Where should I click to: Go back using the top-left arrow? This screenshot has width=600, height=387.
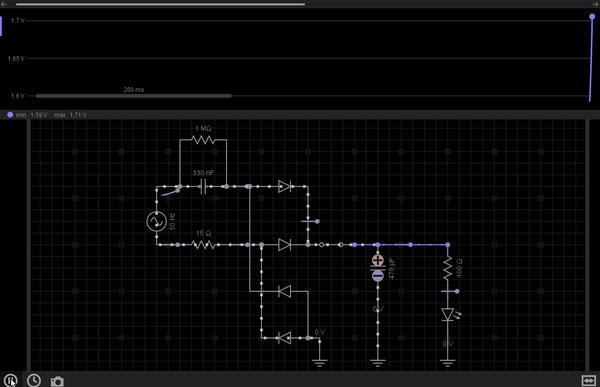coord(4,4)
